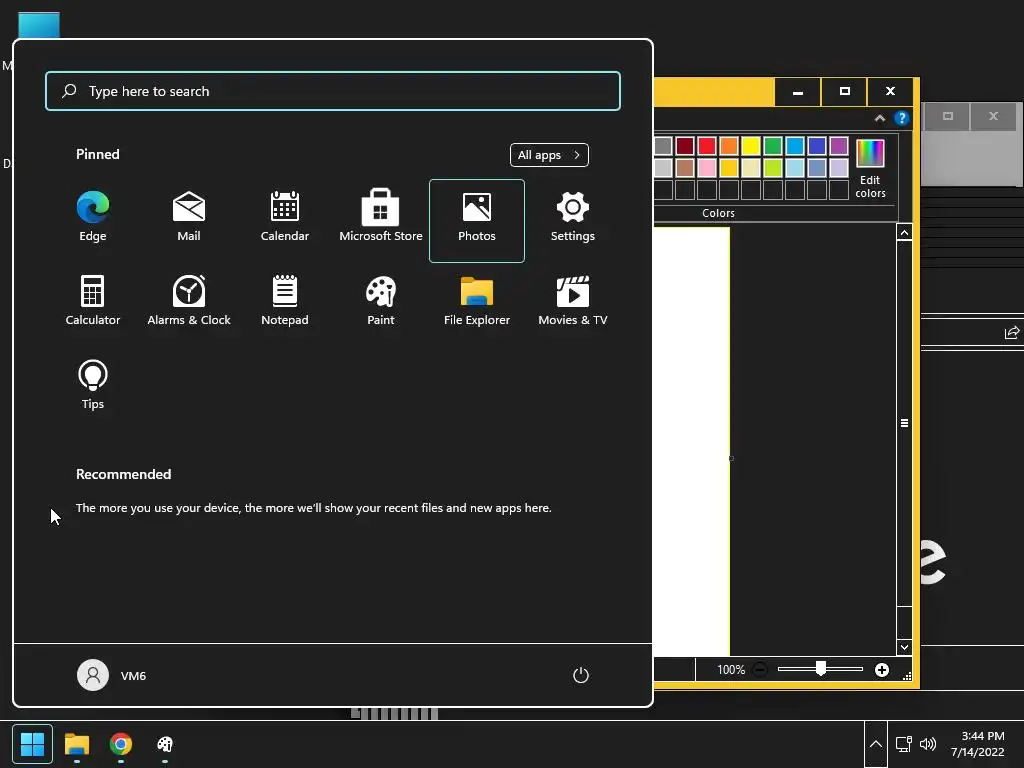Launch Notepad
Viewport: 1024px width, 768px height.
(285, 301)
